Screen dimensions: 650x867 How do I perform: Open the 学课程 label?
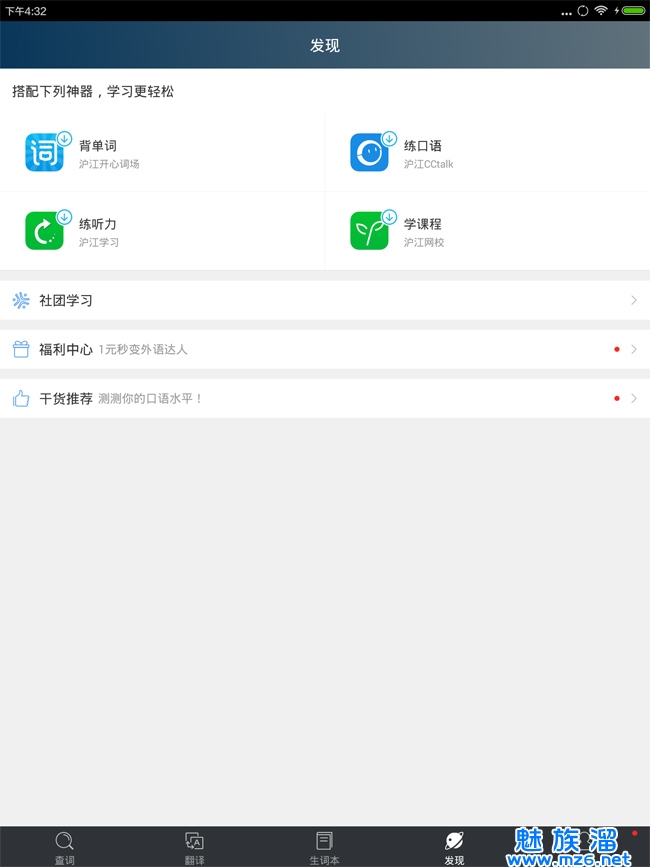click(x=423, y=224)
